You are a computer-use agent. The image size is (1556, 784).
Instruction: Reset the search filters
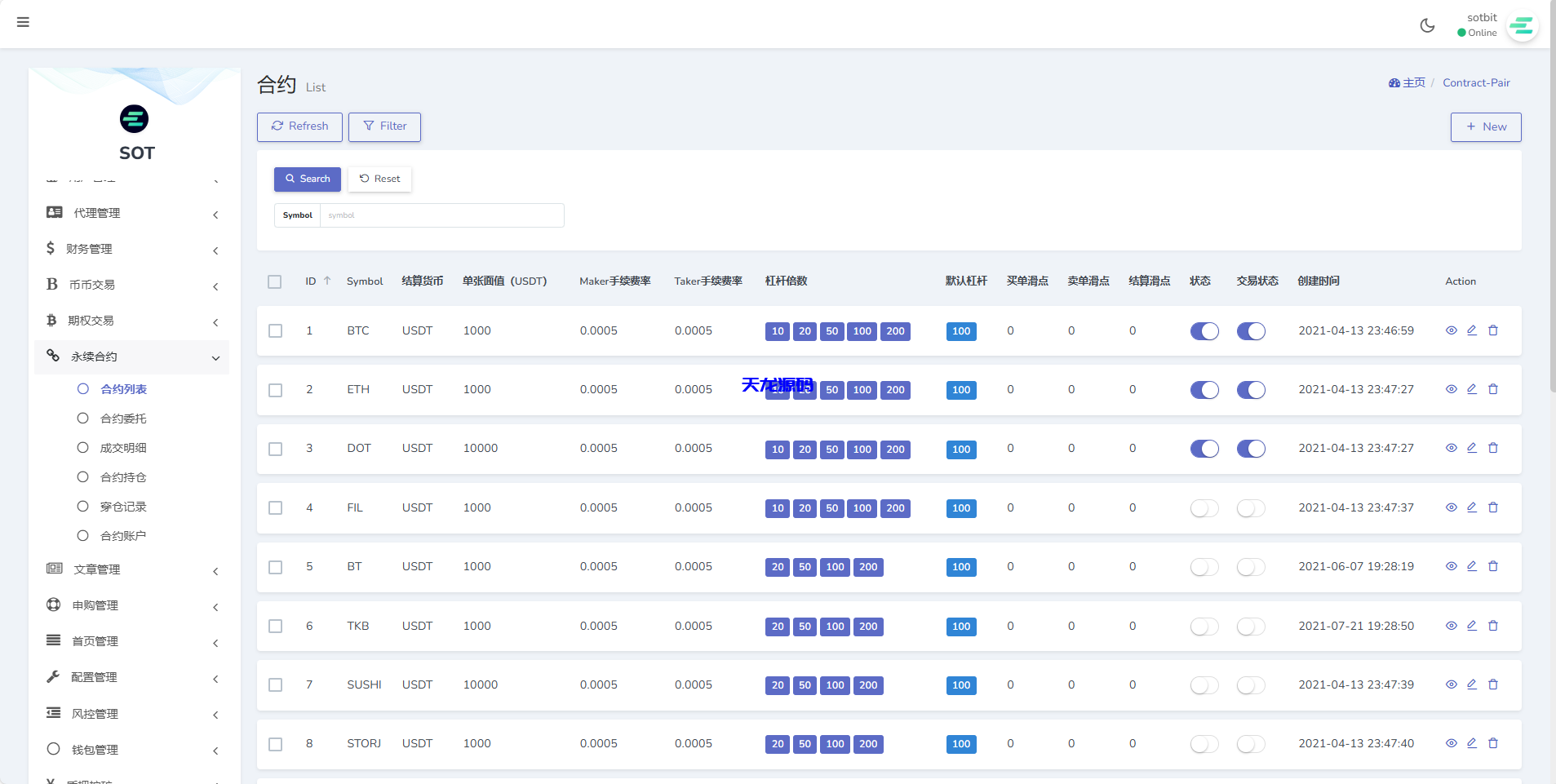pos(379,179)
